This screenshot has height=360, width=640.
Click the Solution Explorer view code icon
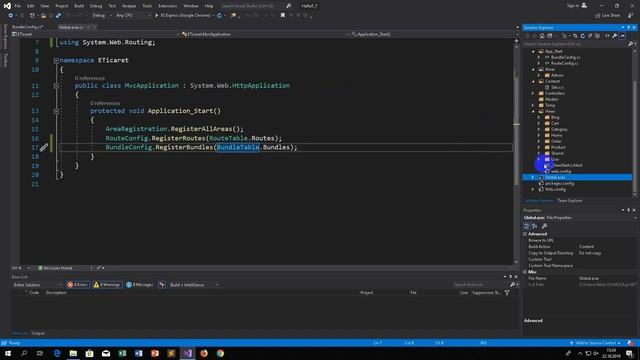click(607, 36)
